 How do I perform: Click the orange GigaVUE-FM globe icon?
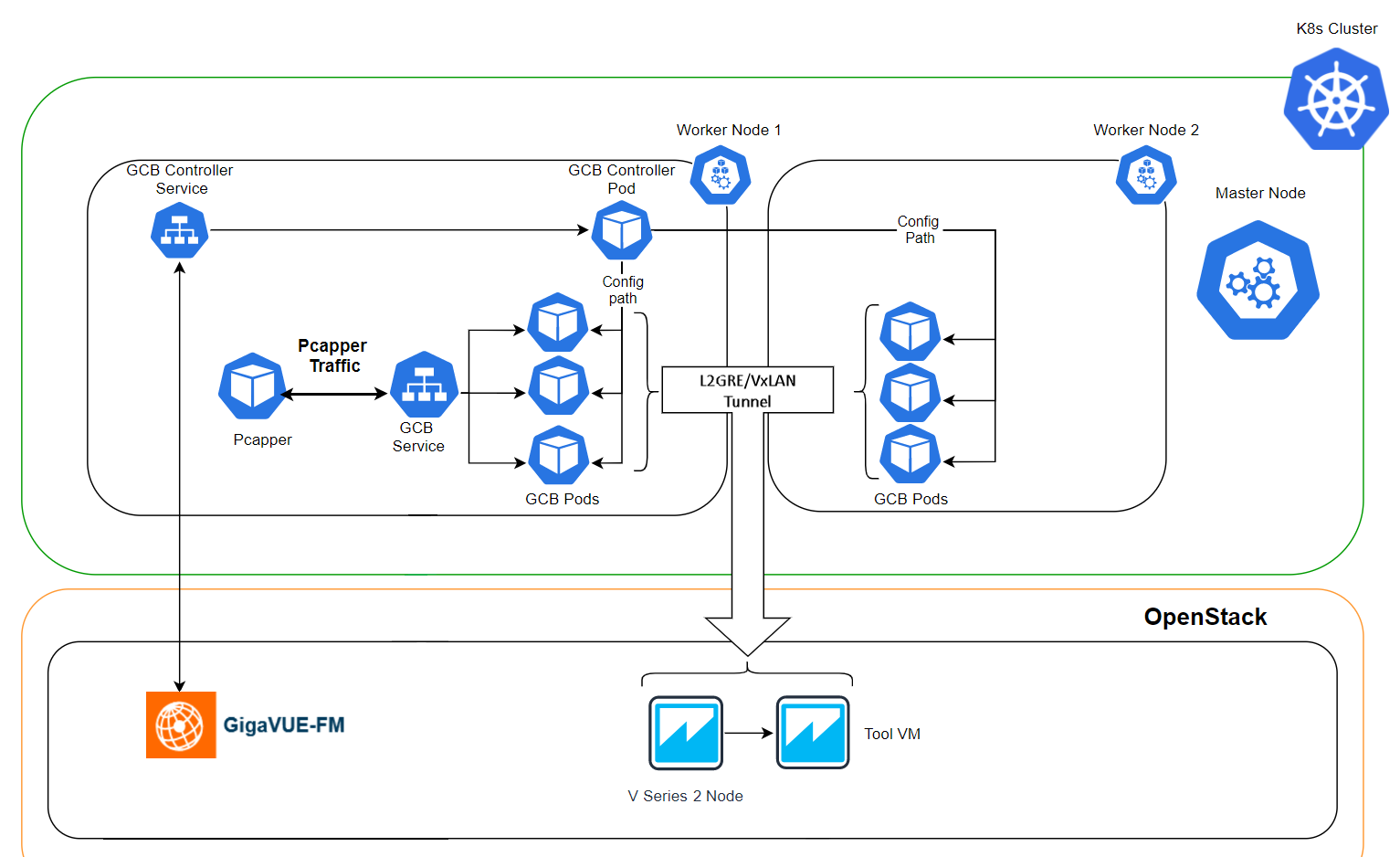click(181, 725)
